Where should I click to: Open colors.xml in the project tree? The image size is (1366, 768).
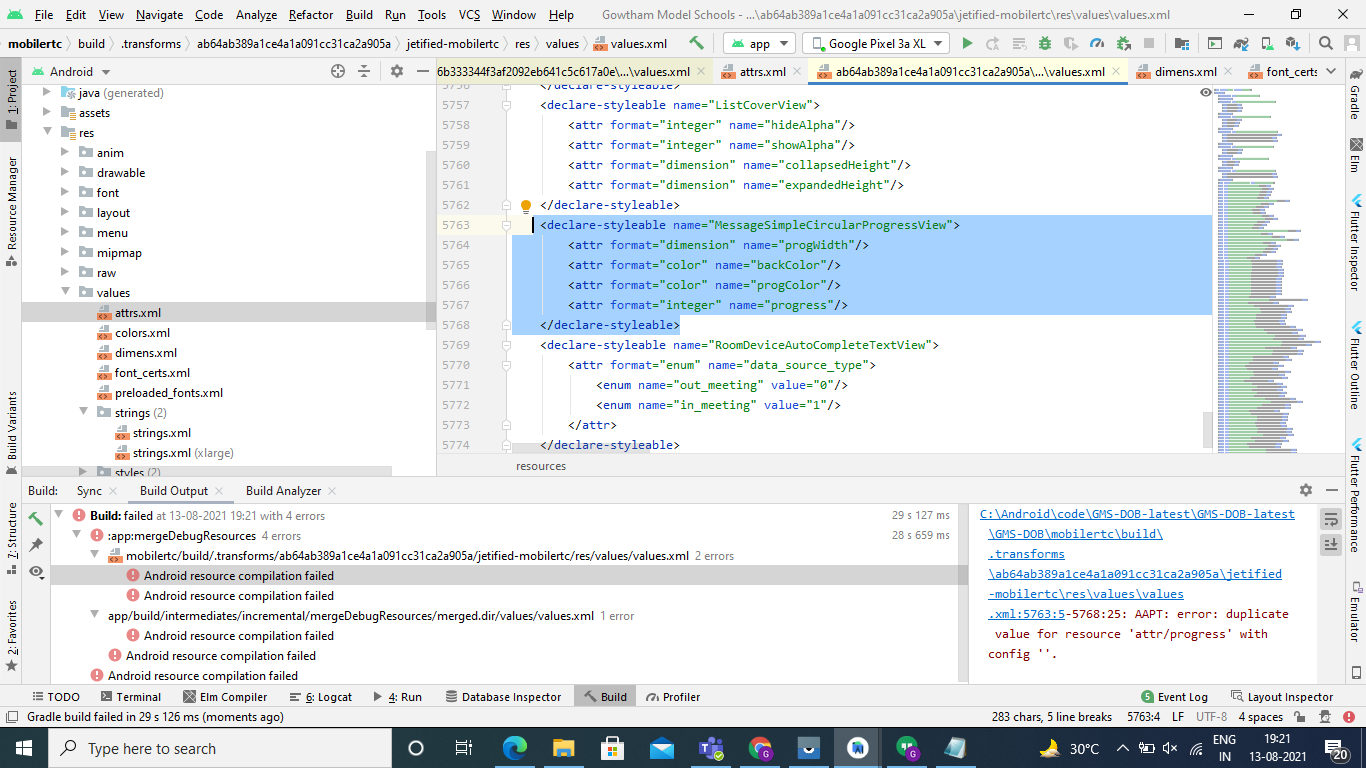(x=142, y=333)
